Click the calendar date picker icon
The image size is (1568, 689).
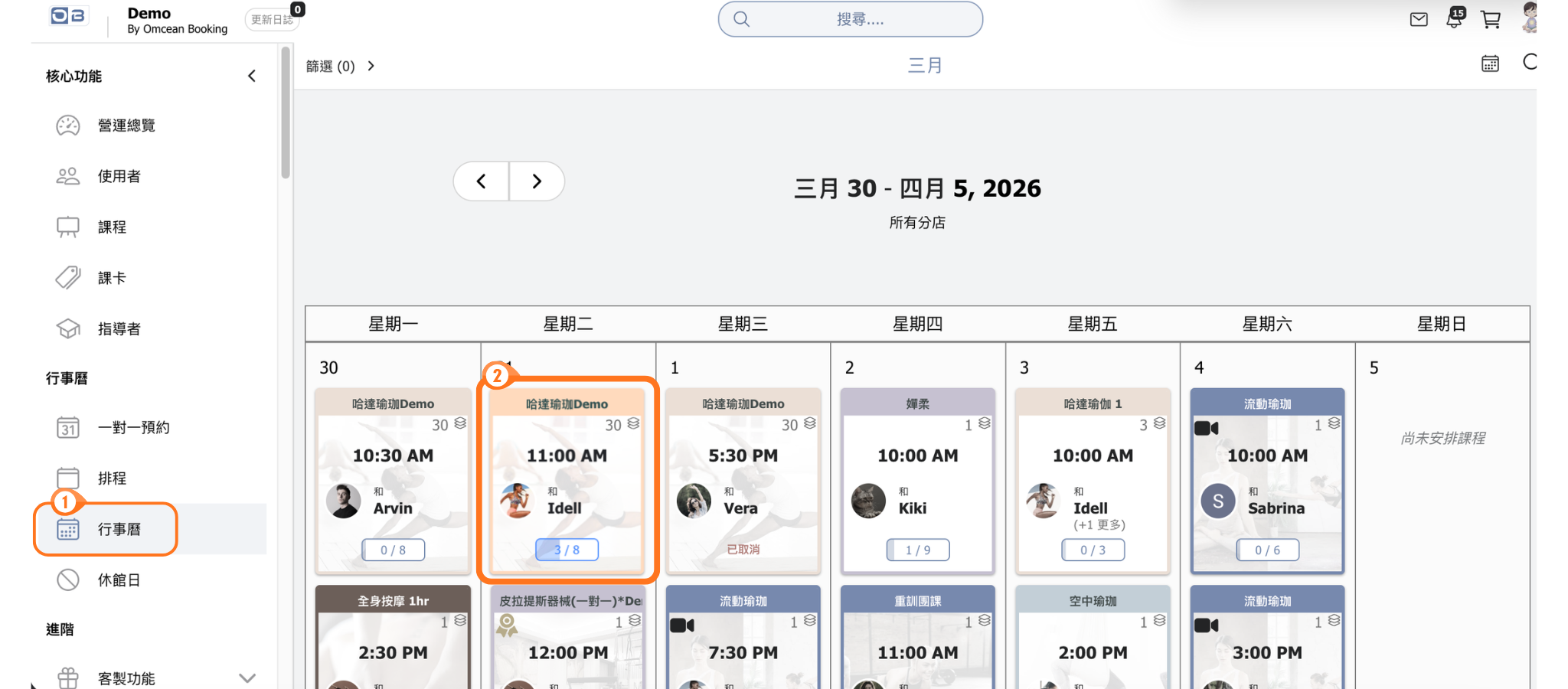tap(1490, 64)
